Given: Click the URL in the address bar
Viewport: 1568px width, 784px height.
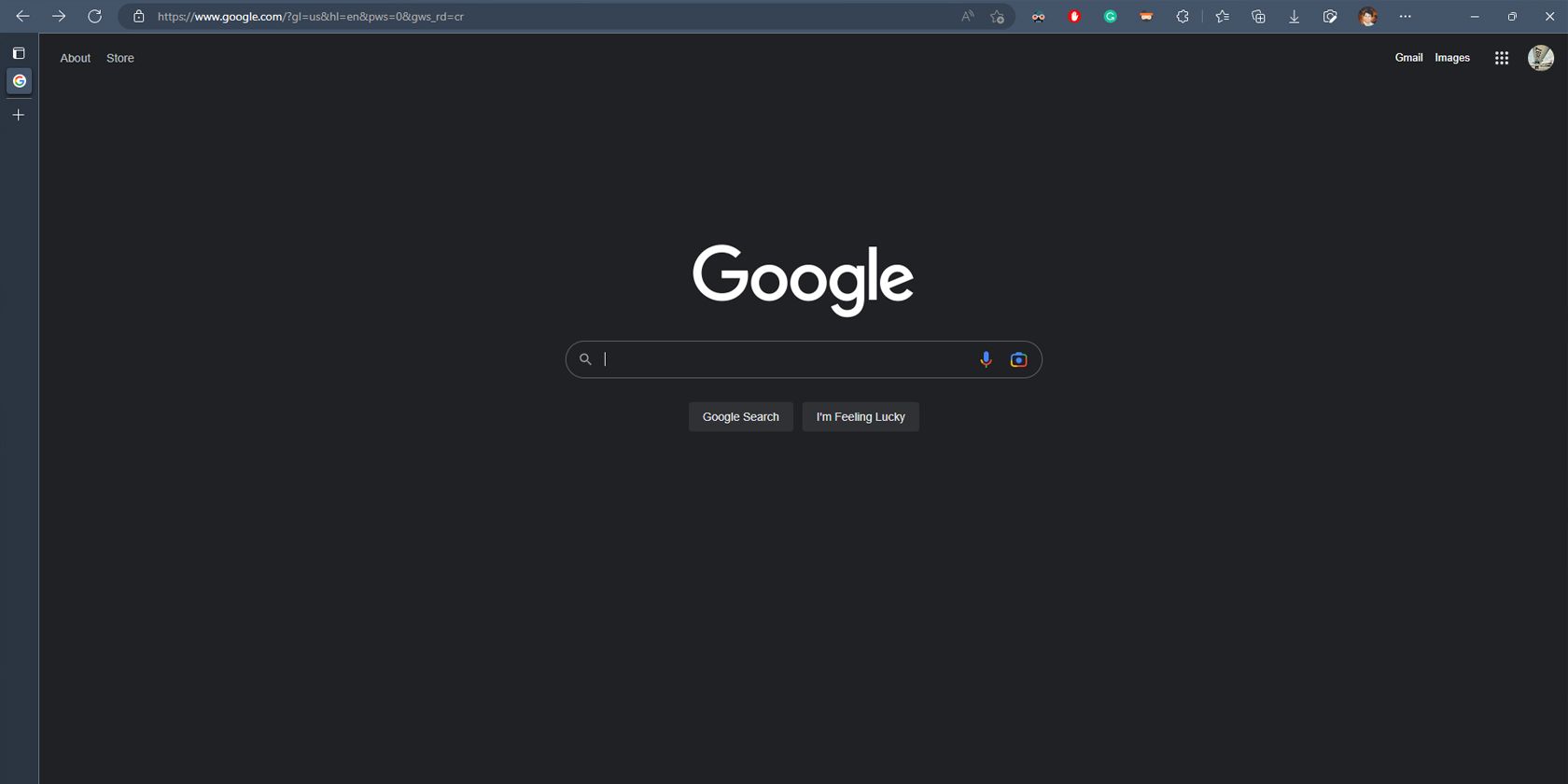Looking at the screenshot, I should coord(310,16).
